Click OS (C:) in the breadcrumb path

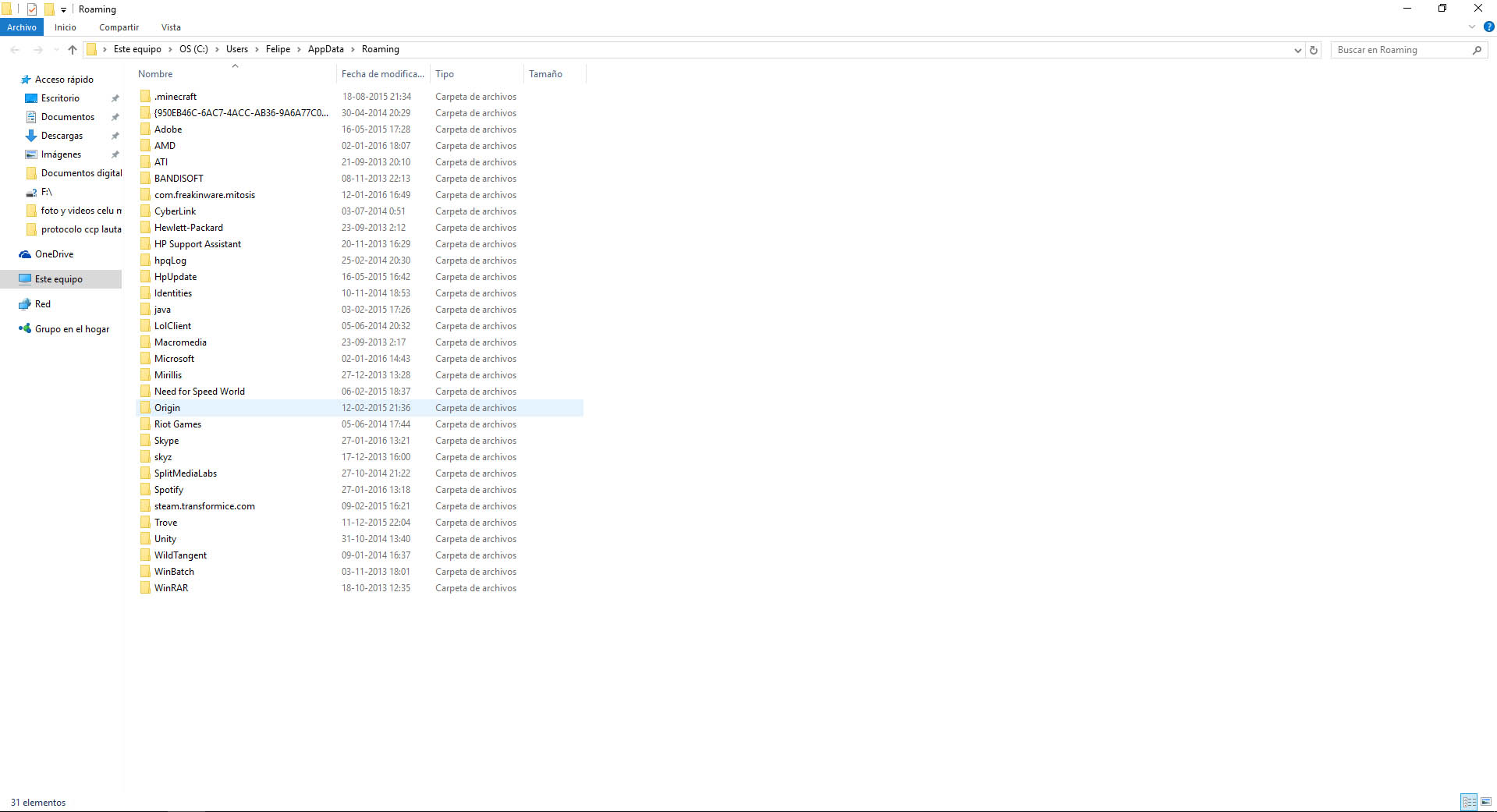coord(193,49)
